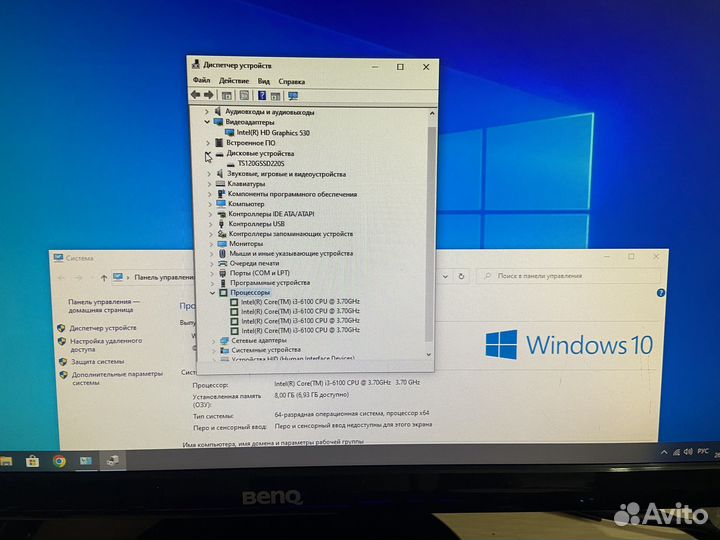Select Контроллеры запоминающих устройств row

[291, 234]
